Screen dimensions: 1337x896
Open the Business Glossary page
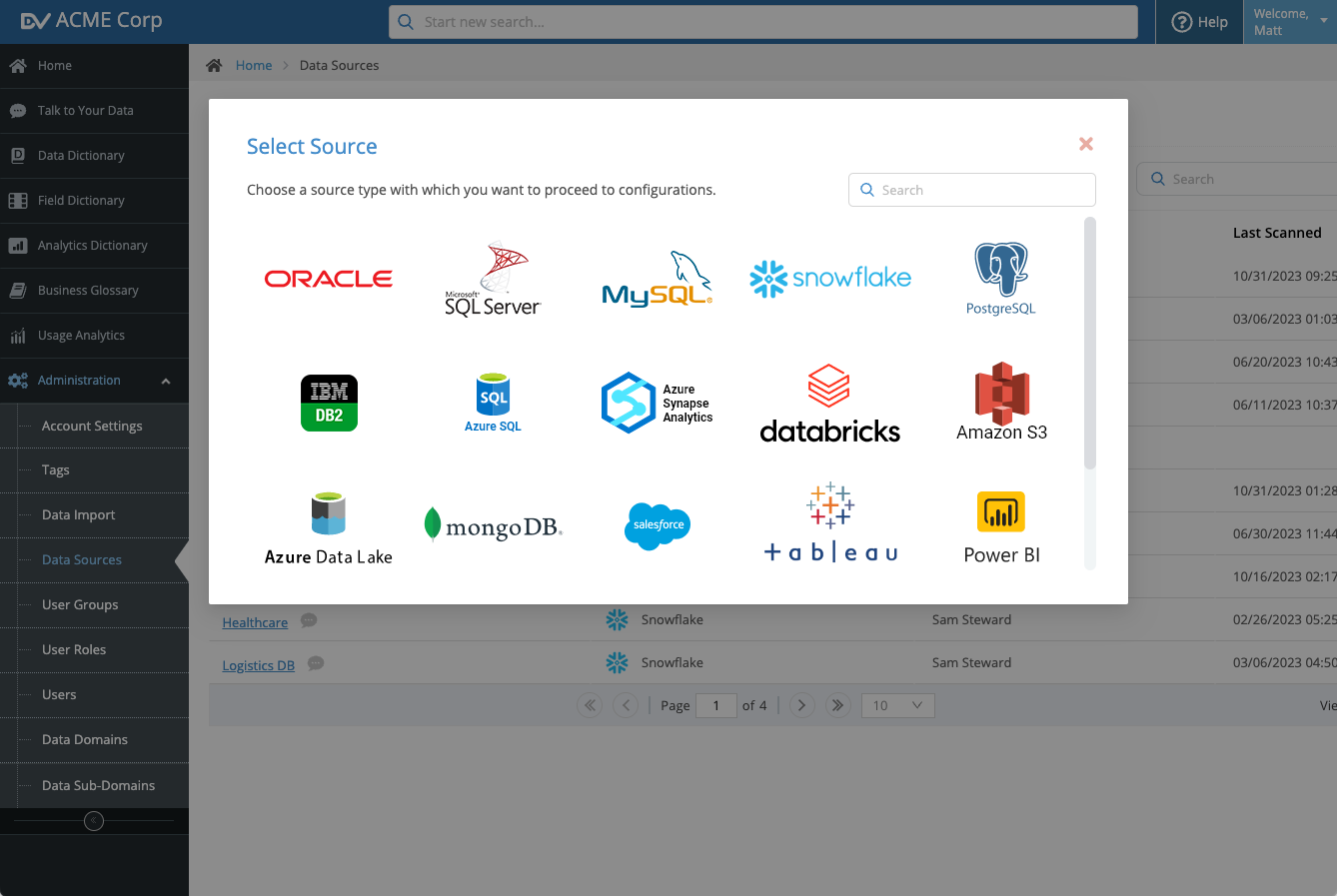click(94, 291)
